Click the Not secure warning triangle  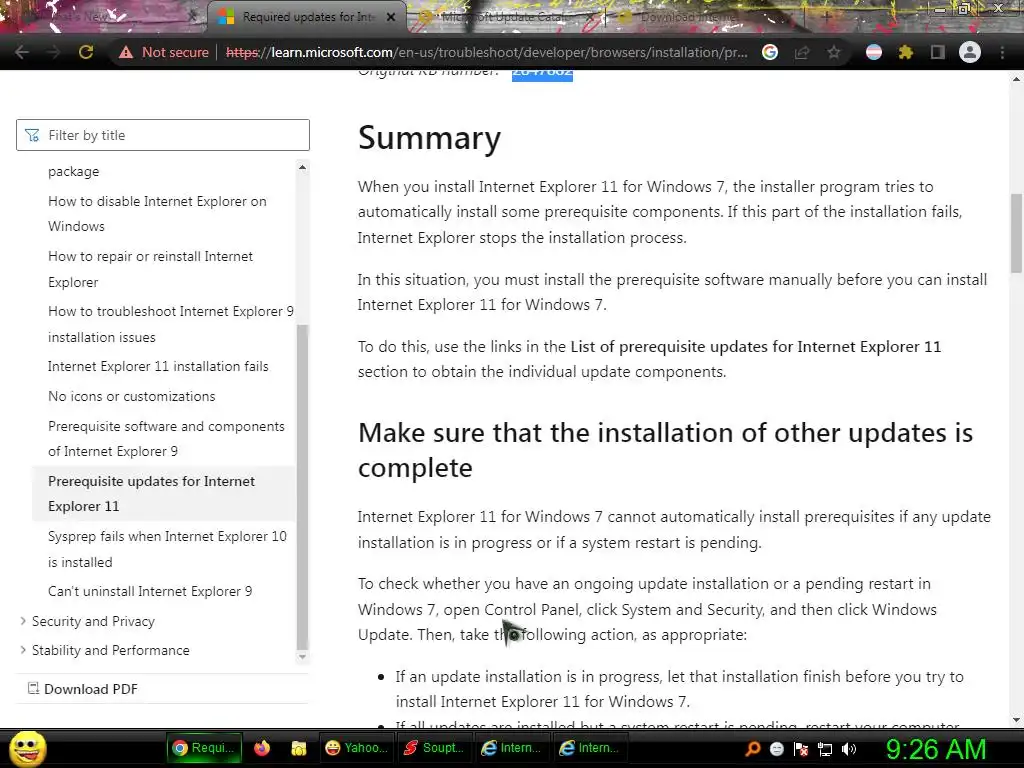(126, 52)
